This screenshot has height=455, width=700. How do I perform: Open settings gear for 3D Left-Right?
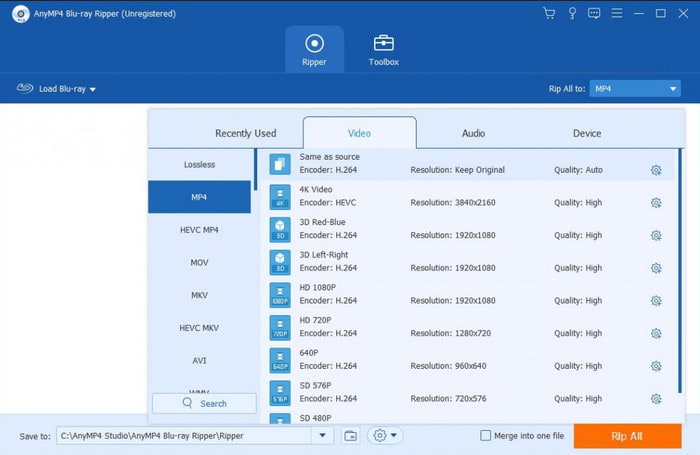pyautogui.click(x=656, y=268)
